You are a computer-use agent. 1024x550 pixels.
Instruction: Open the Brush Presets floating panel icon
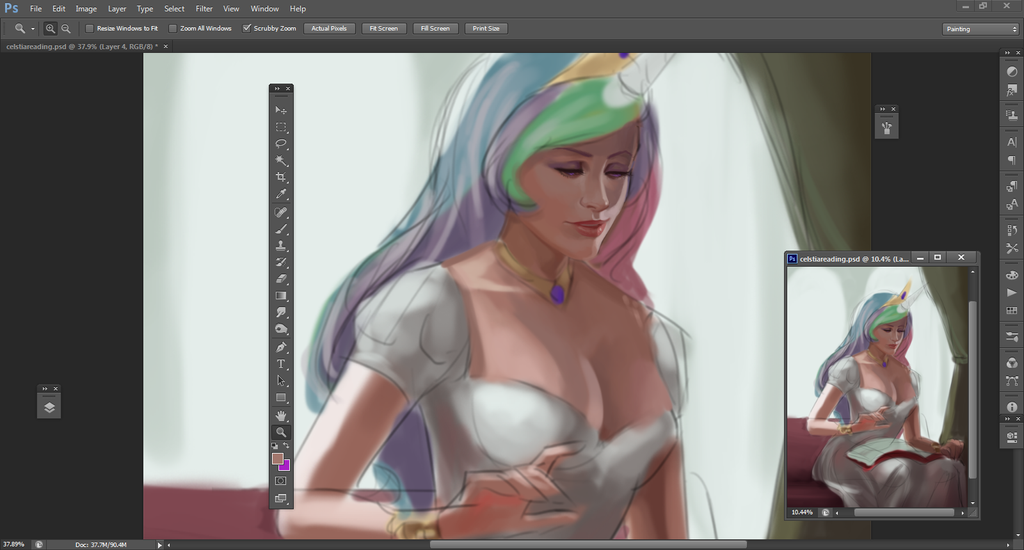point(886,127)
